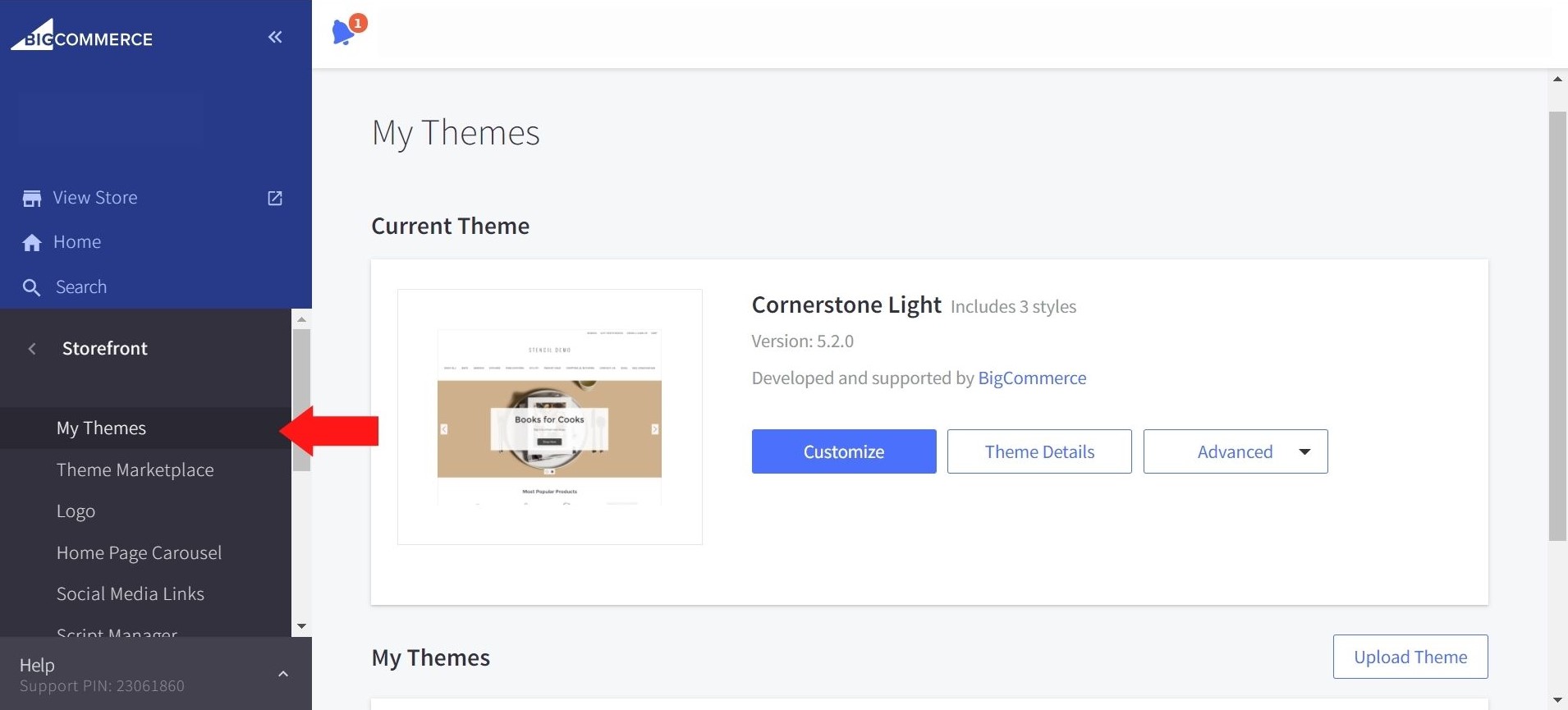Image resolution: width=1568 pixels, height=710 pixels.
Task: Select Home Page Carousel menu item
Action: (x=139, y=553)
